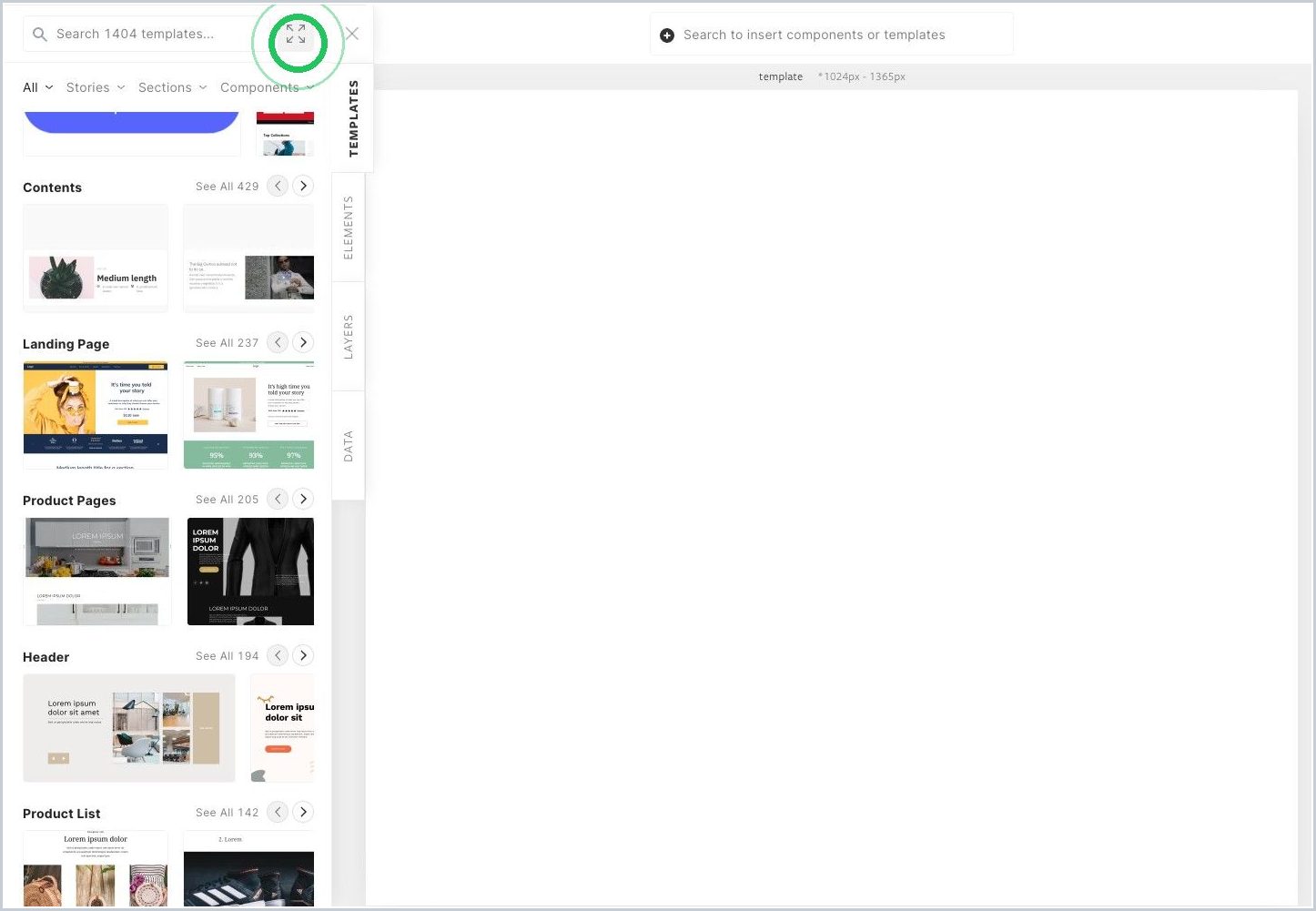Screen dimensions: 1316x911
Task: Select the sneaker product list template
Action: (x=248, y=868)
